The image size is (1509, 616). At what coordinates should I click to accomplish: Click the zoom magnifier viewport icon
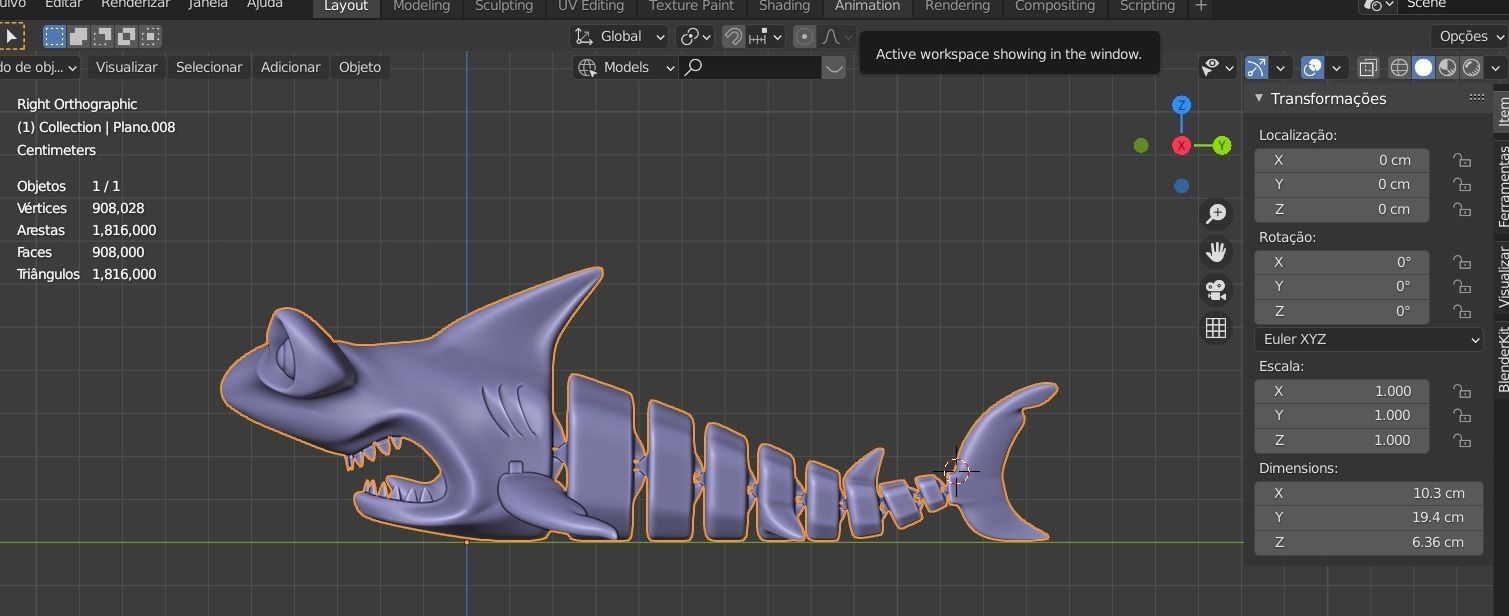click(x=1216, y=214)
